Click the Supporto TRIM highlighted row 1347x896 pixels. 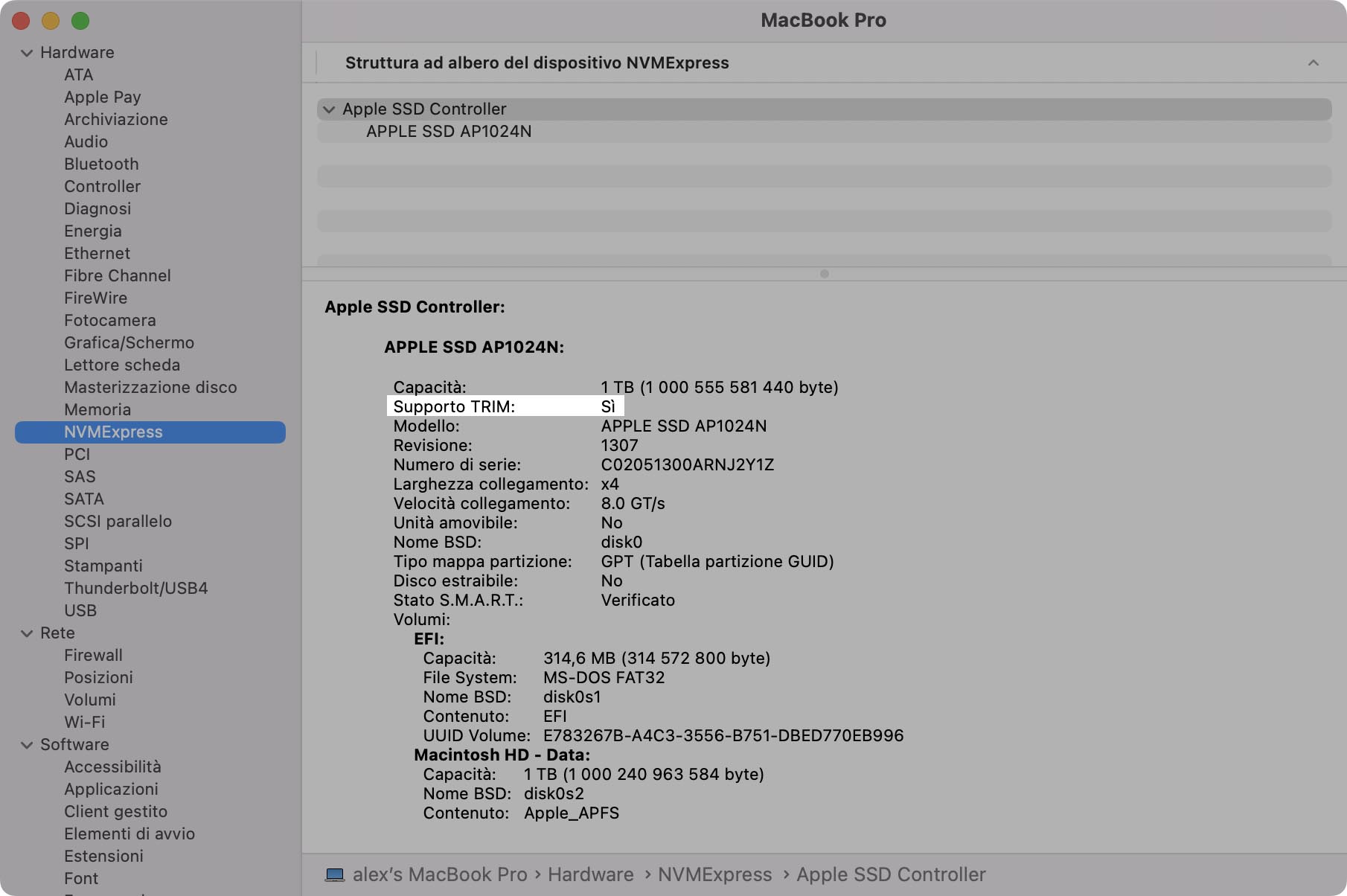pos(505,406)
